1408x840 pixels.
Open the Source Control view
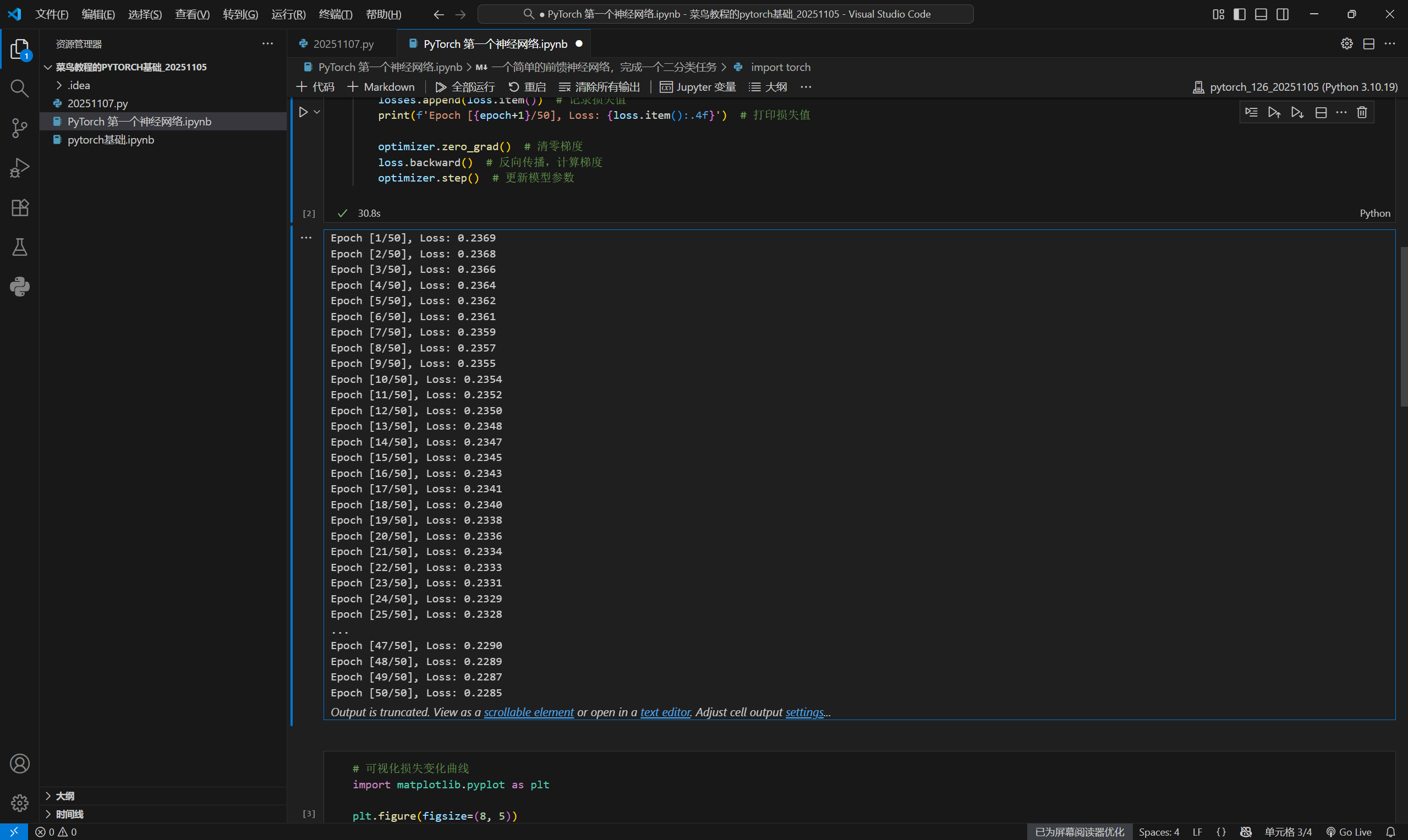pyautogui.click(x=20, y=128)
